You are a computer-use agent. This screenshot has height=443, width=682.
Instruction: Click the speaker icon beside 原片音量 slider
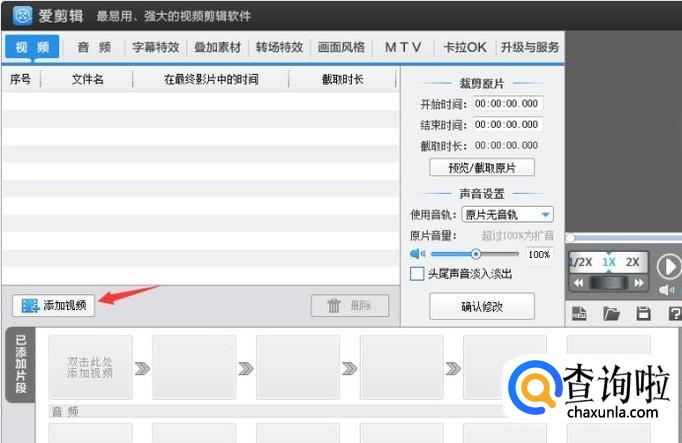click(417, 254)
